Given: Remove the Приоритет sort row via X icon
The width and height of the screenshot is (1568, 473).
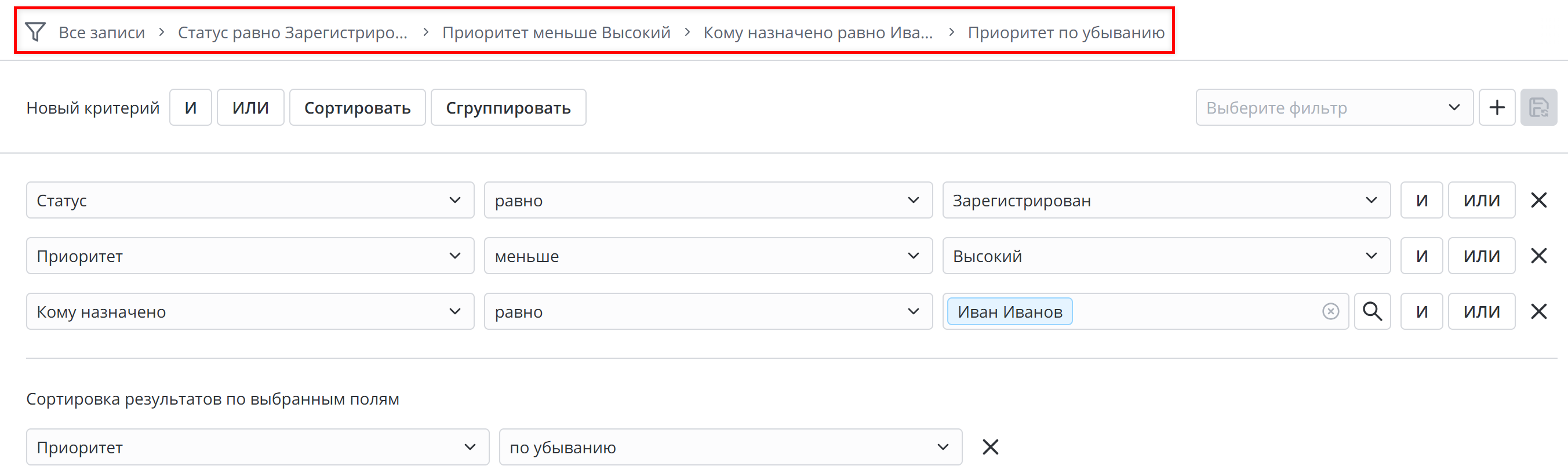Looking at the screenshot, I should (x=989, y=446).
